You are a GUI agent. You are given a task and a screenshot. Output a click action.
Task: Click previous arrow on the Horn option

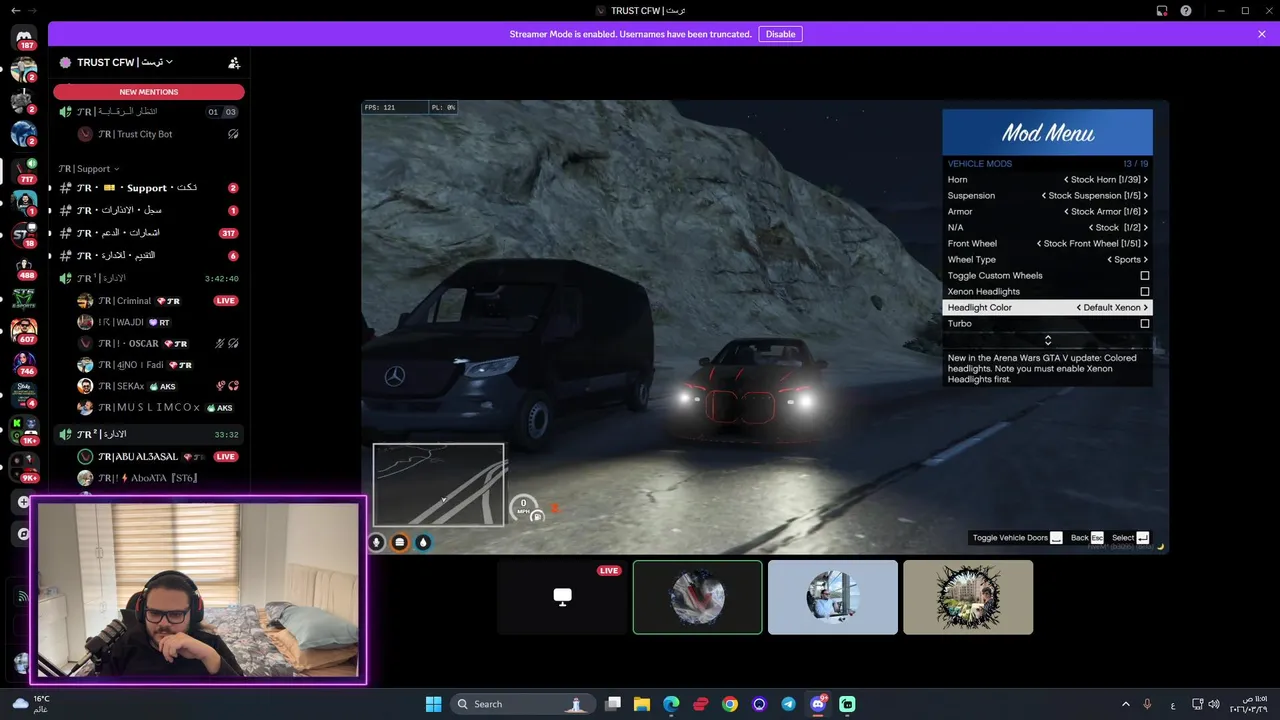(1066, 180)
